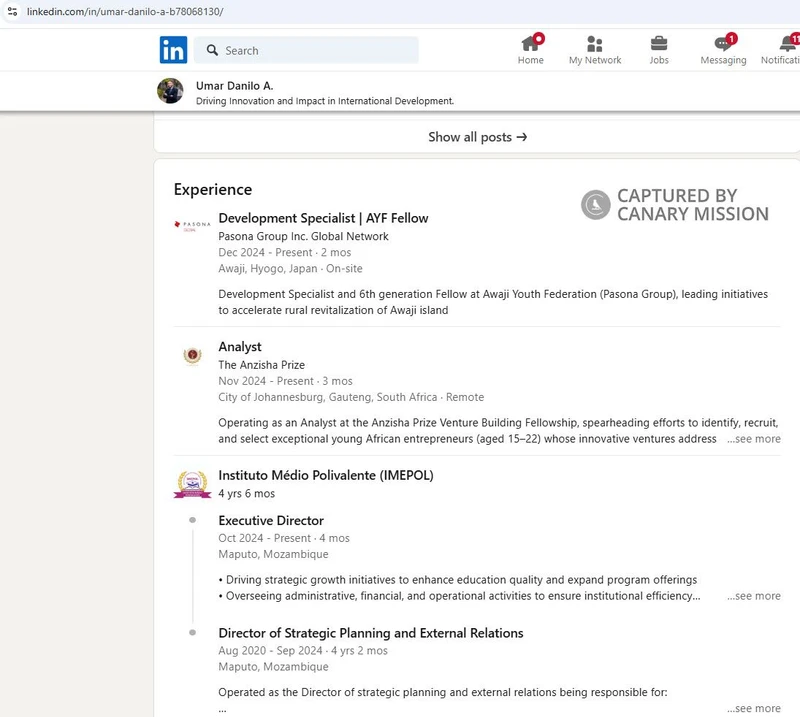Expand see more on Executive Director description
This screenshot has height=717, width=800.
(x=754, y=596)
